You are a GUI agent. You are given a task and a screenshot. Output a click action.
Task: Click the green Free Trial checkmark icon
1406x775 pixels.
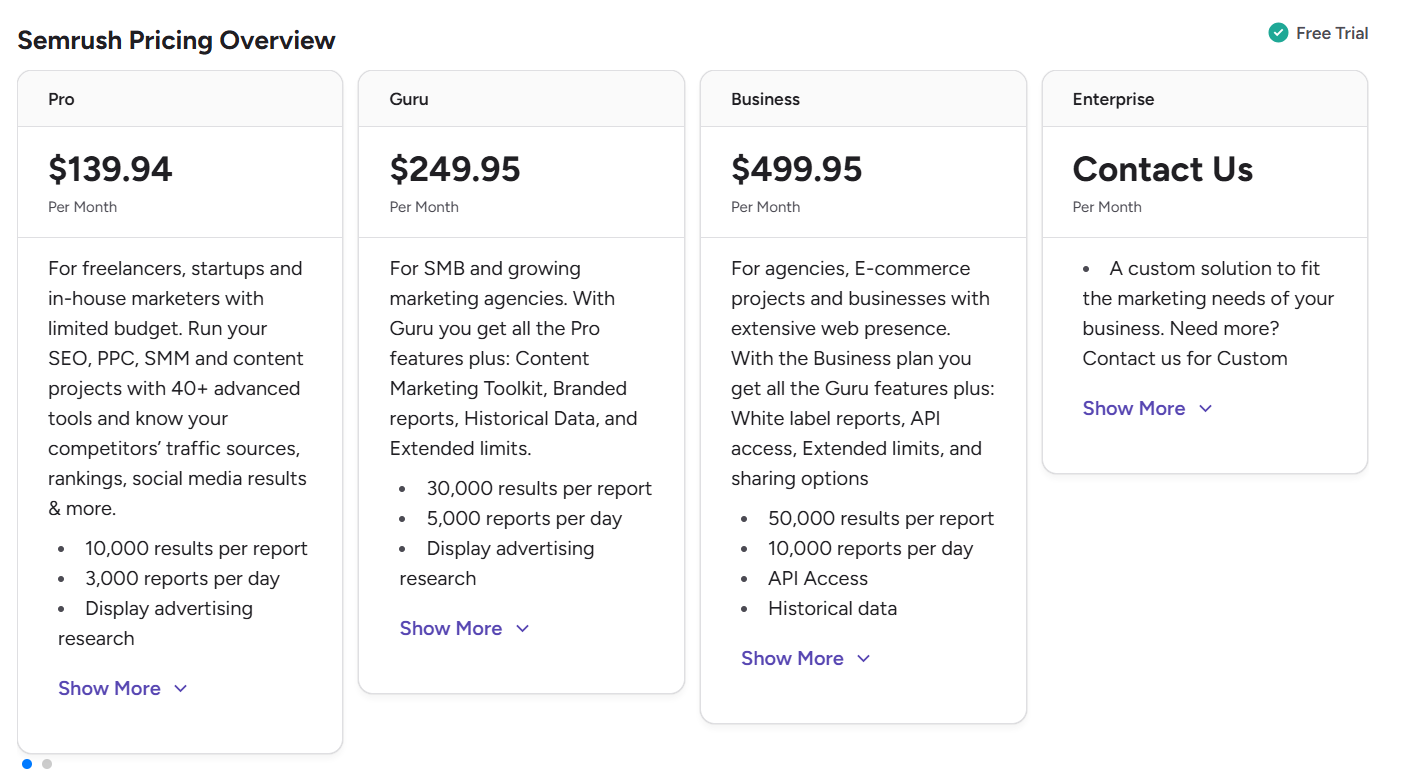[1278, 32]
